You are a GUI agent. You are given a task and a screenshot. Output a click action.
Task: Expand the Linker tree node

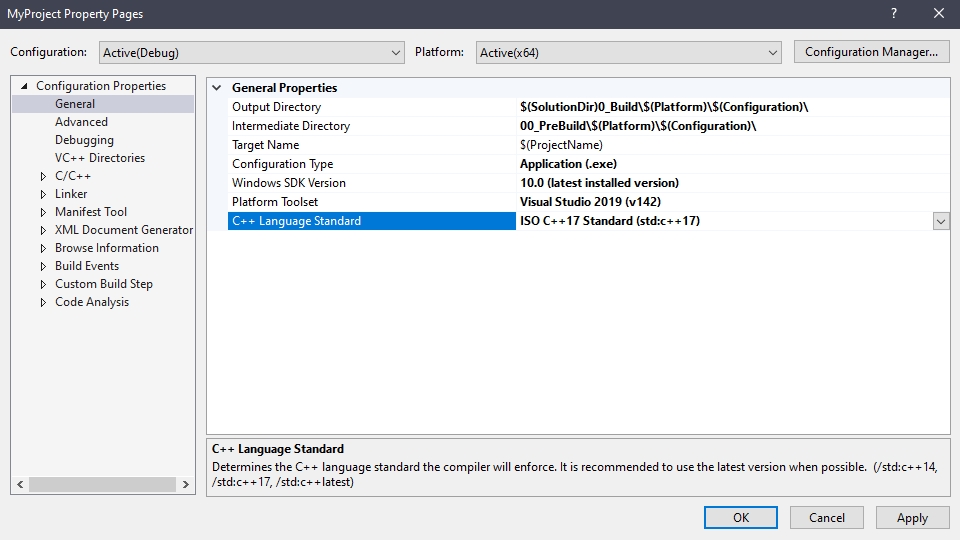pyautogui.click(x=43, y=194)
